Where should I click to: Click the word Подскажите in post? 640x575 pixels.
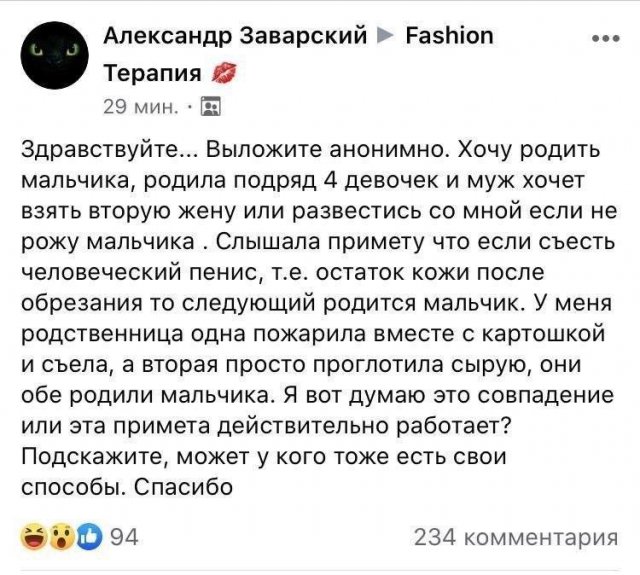(89, 458)
